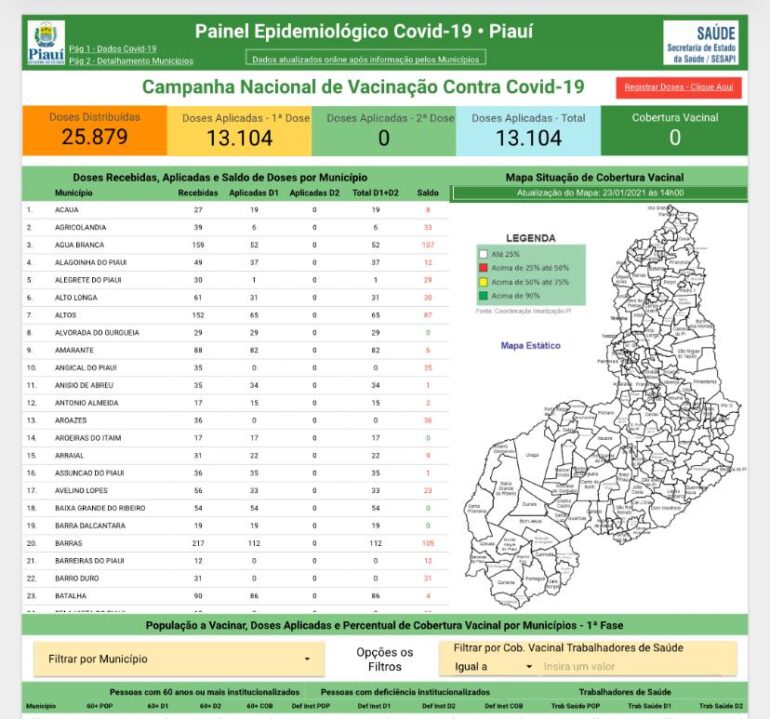
Task: Select the Cobertura Vacinal green scorecard
Action: pos(675,130)
